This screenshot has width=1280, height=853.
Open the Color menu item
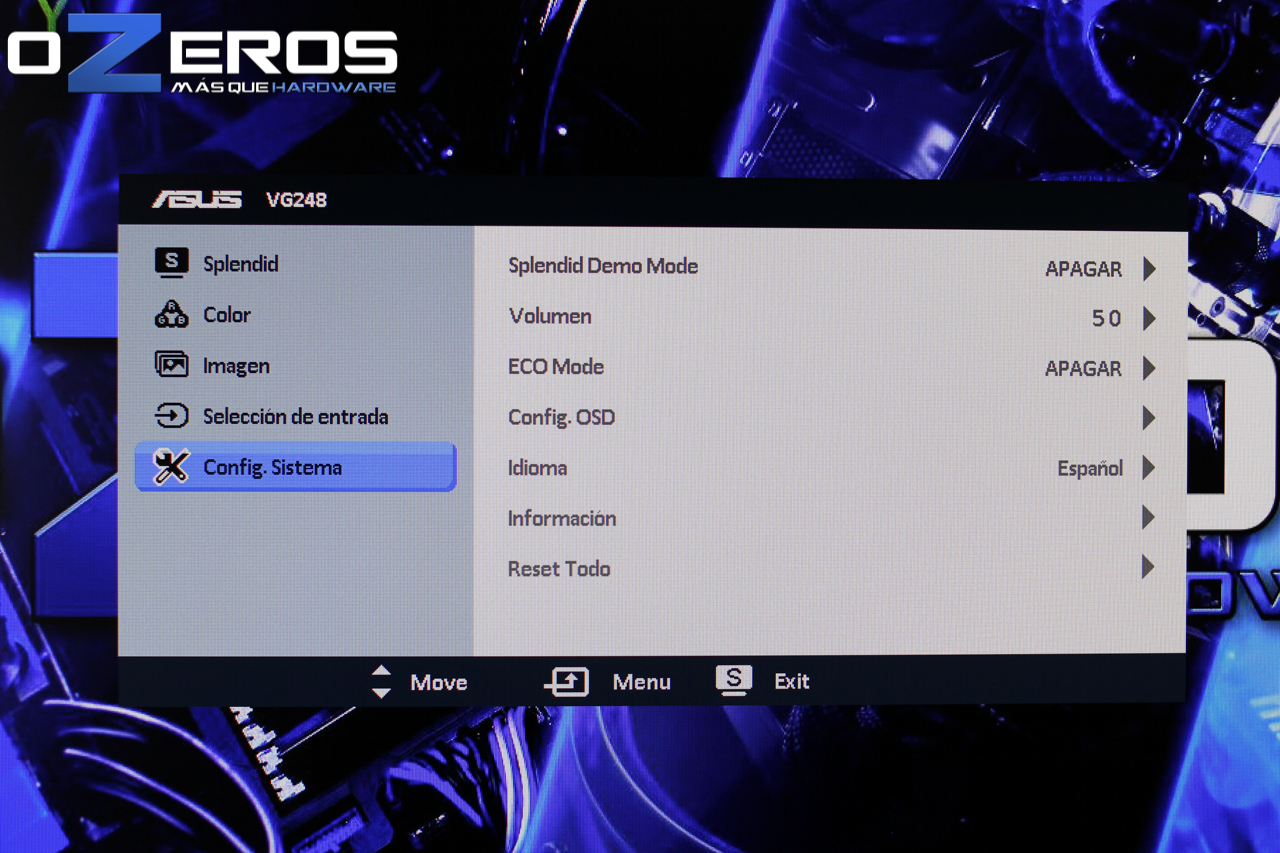pyautogui.click(x=227, y=314)
